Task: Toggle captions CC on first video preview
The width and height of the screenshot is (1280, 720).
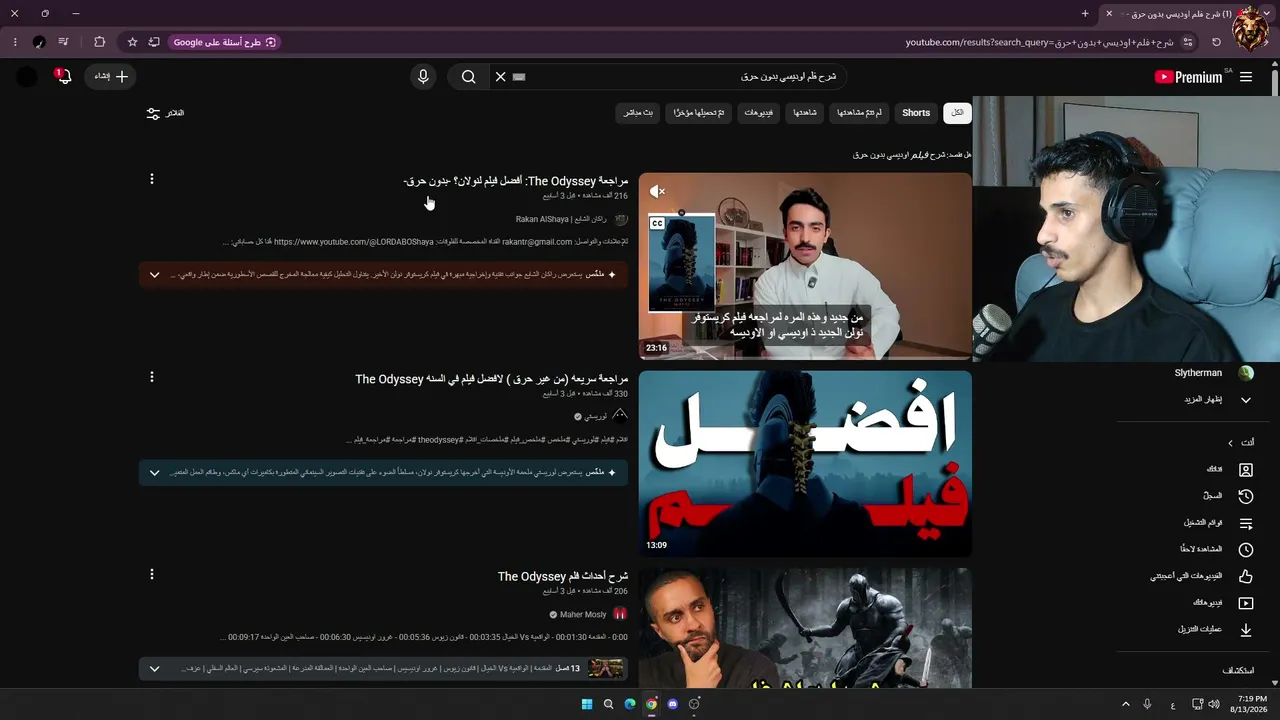Action: (x=657, y=223)
